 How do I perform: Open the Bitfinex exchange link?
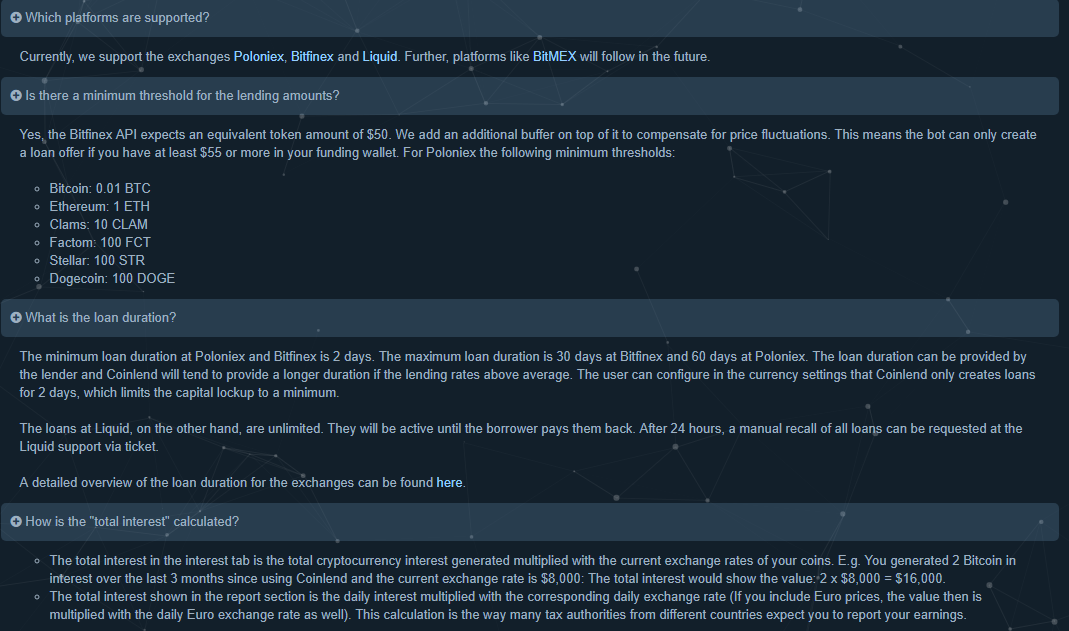[x=312, y=57]
